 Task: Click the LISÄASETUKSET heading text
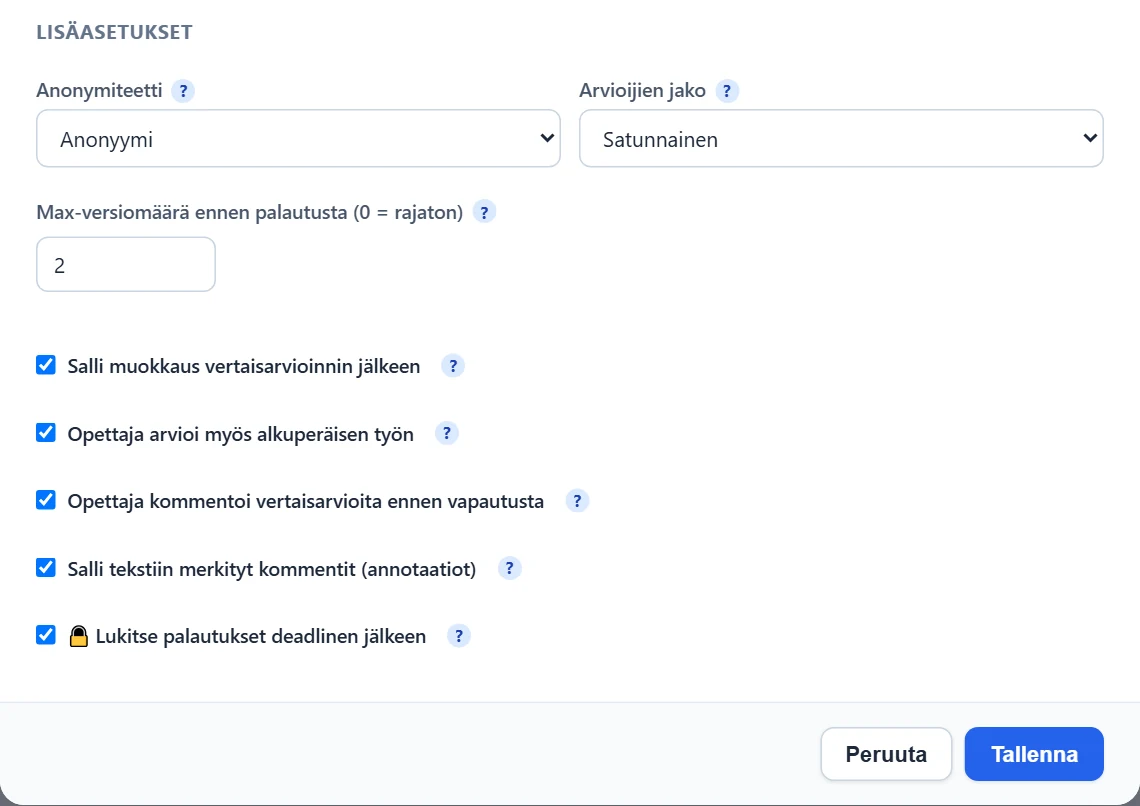114,32
